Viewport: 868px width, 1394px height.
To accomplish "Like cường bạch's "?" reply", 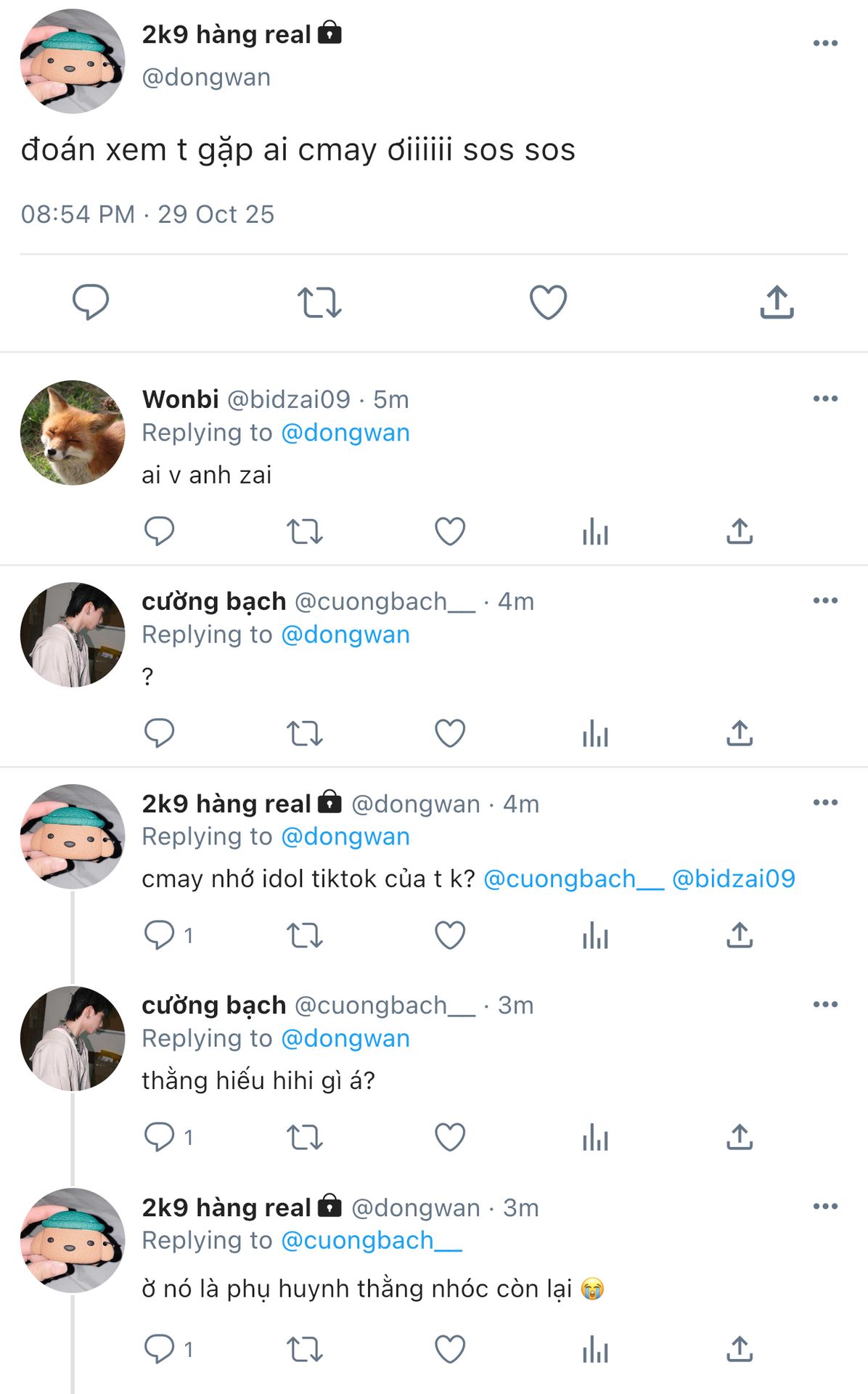I will pyautogui.click(x=450, y=733).
